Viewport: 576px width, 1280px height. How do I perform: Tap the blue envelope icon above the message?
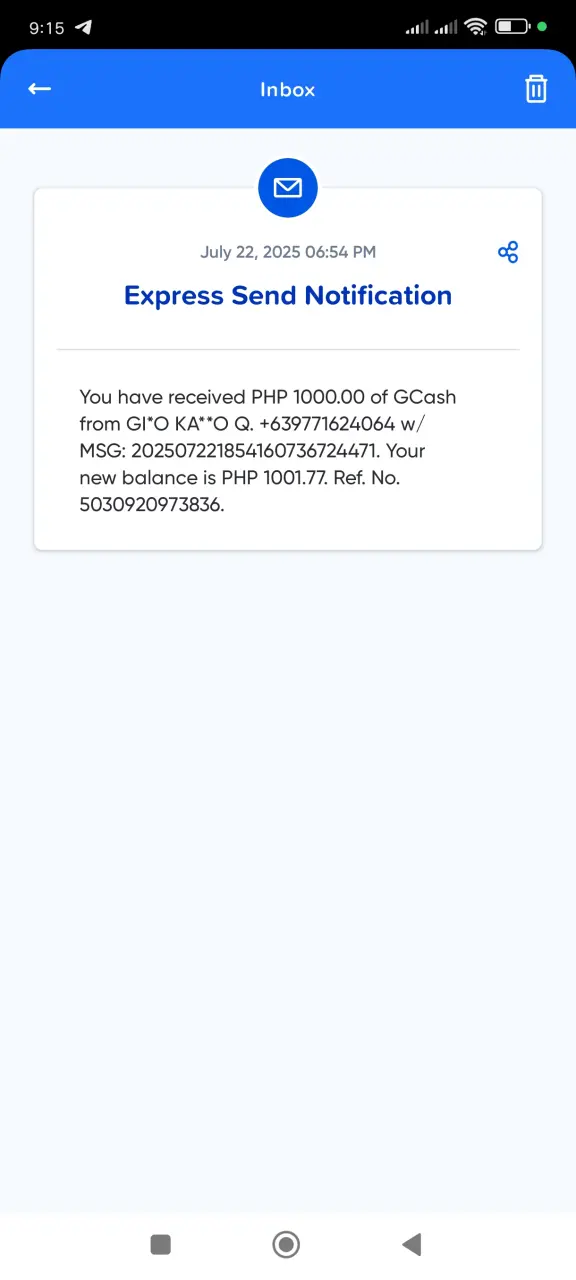[x=288, y=188]
